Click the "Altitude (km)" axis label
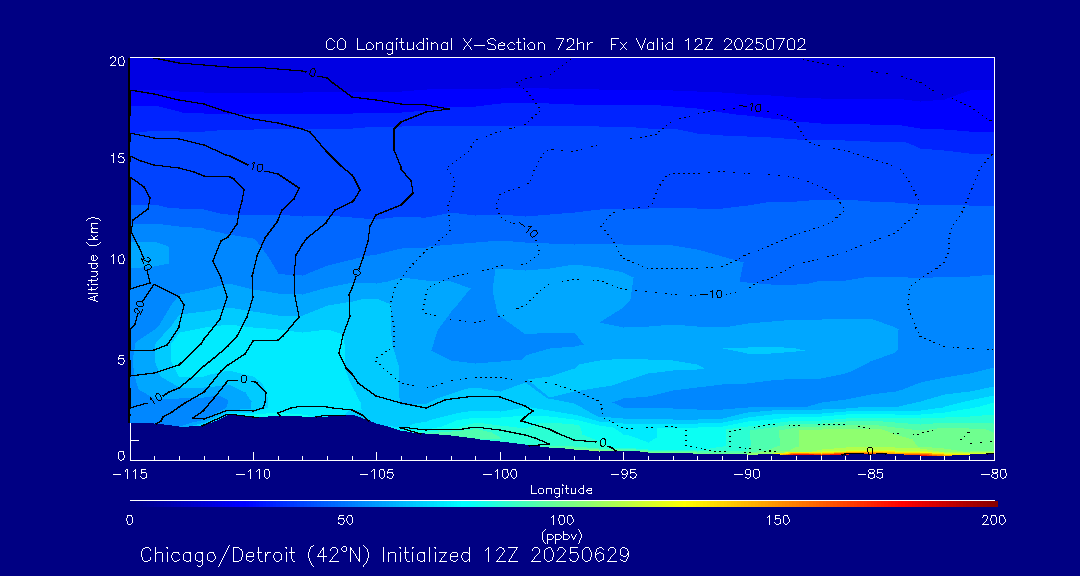Image resolution: width=1080 pixels, height=576 pixels. (93, 258)
